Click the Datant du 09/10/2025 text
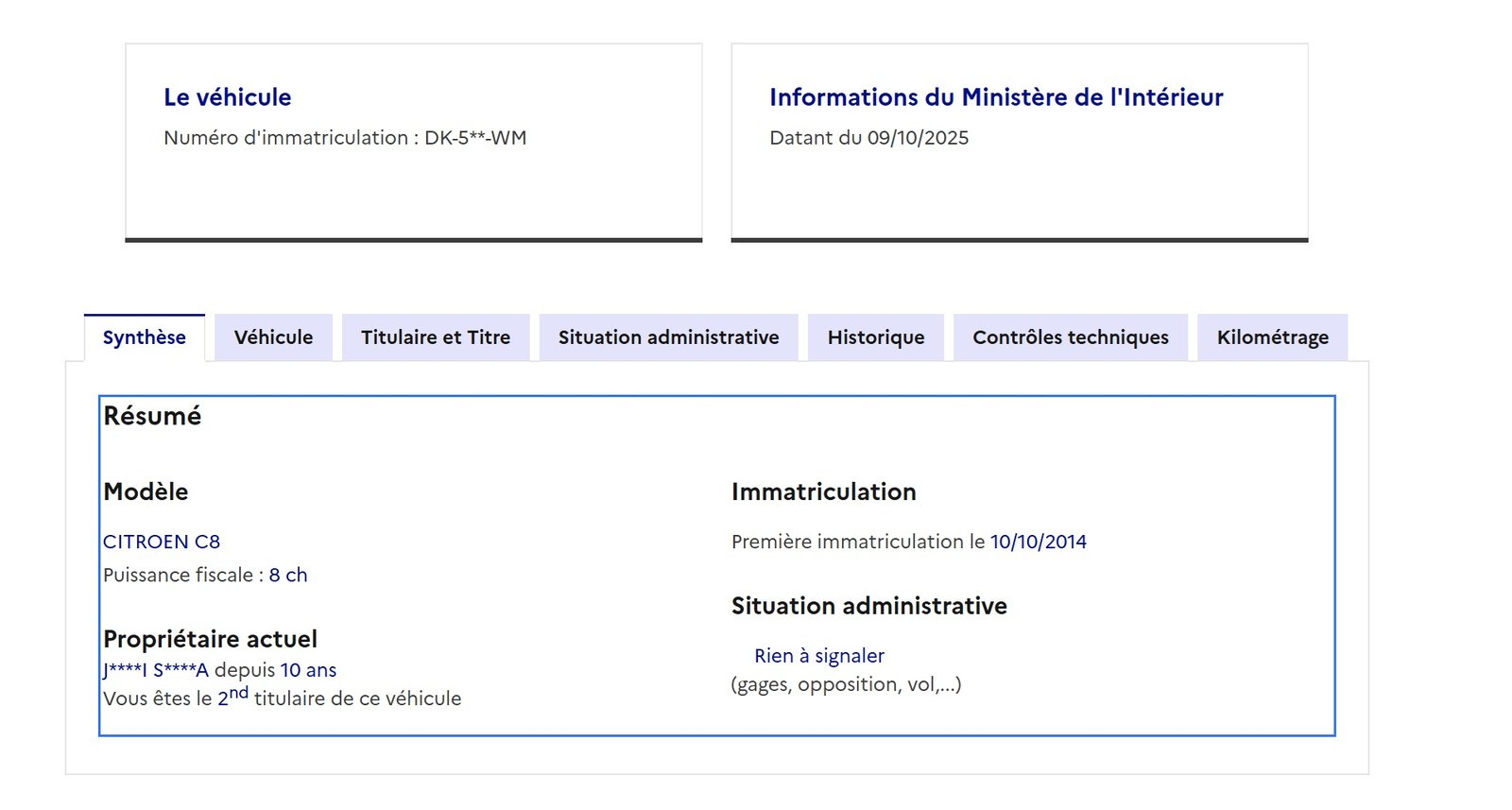 pyautogui.click(x=868, y=138)
